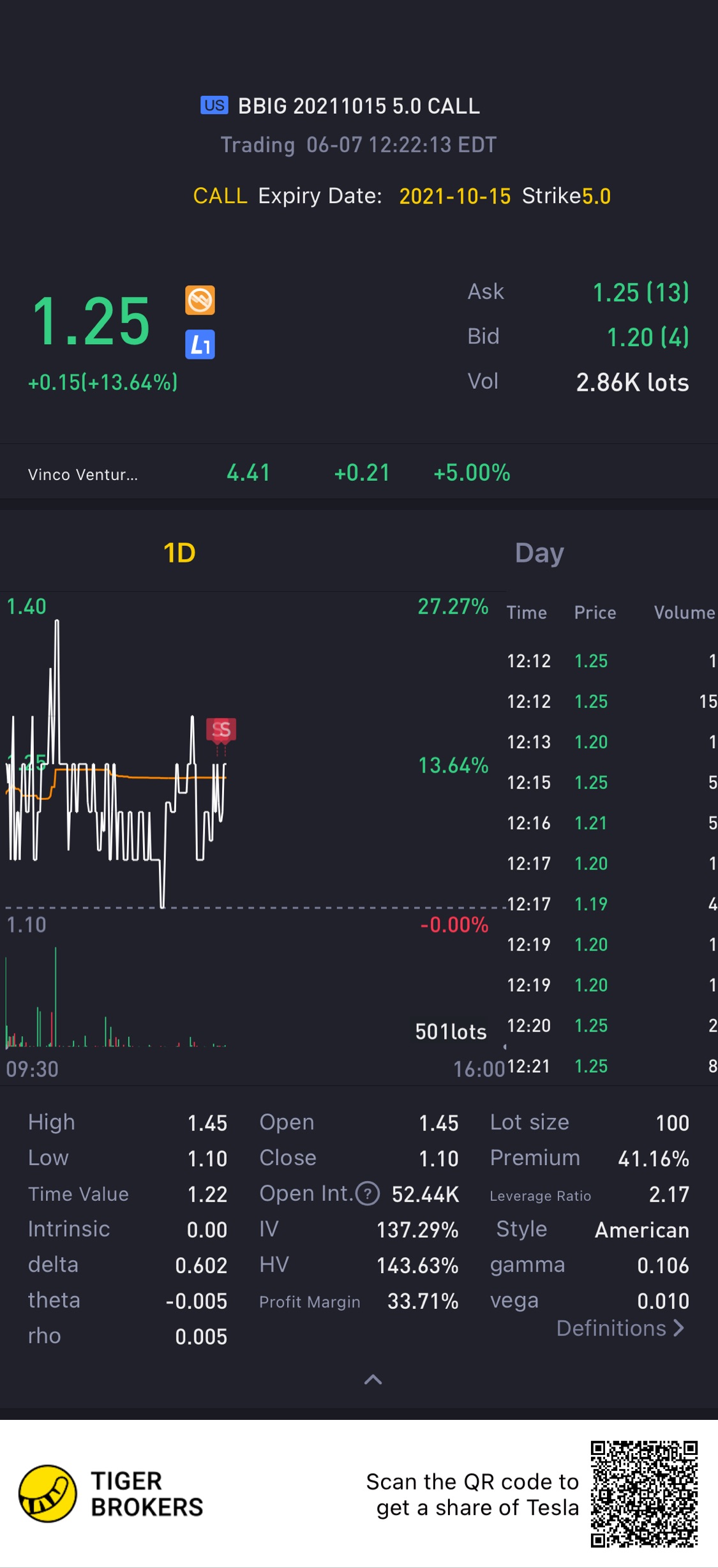The width and height of the screenshot is (718, 1568).
Task: Switch to the Day chart tab
Action: pos(539,553)
